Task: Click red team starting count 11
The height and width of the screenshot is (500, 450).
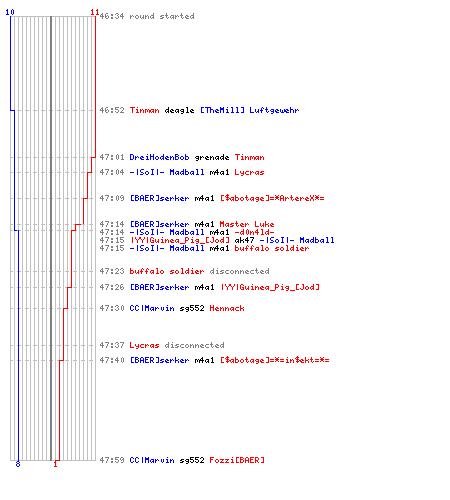Action: (95, 12)
